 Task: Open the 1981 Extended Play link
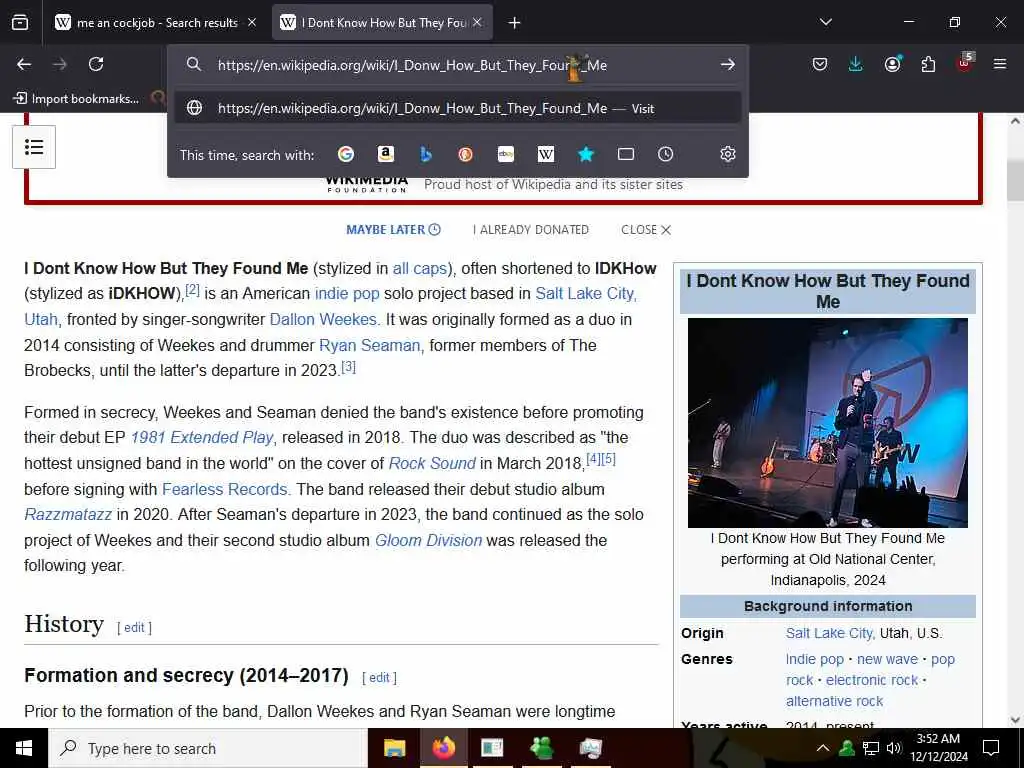click(201, 438)
